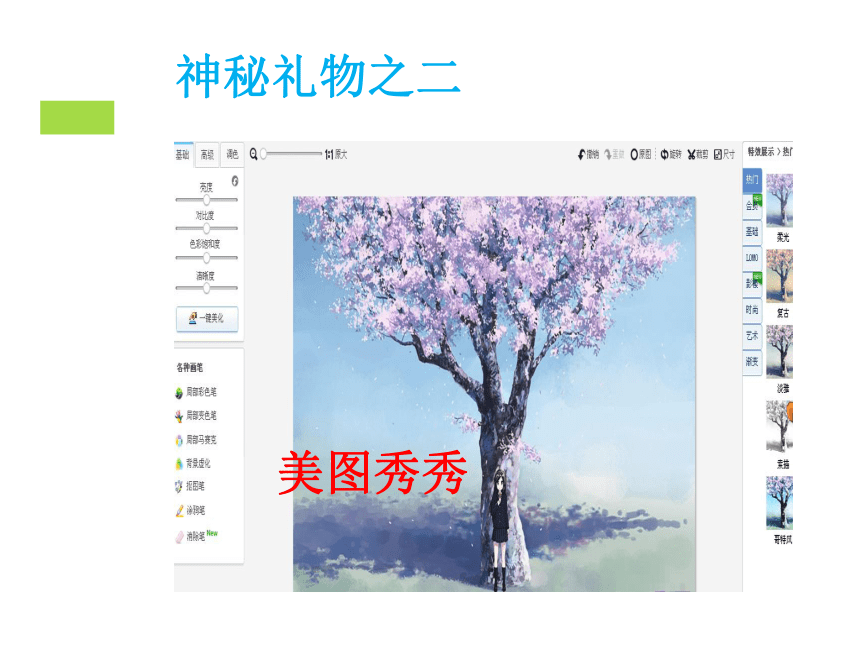Click the 重做 redo button
The height and width of the screenshot is (645, 860).
click(x=614, y=155)
